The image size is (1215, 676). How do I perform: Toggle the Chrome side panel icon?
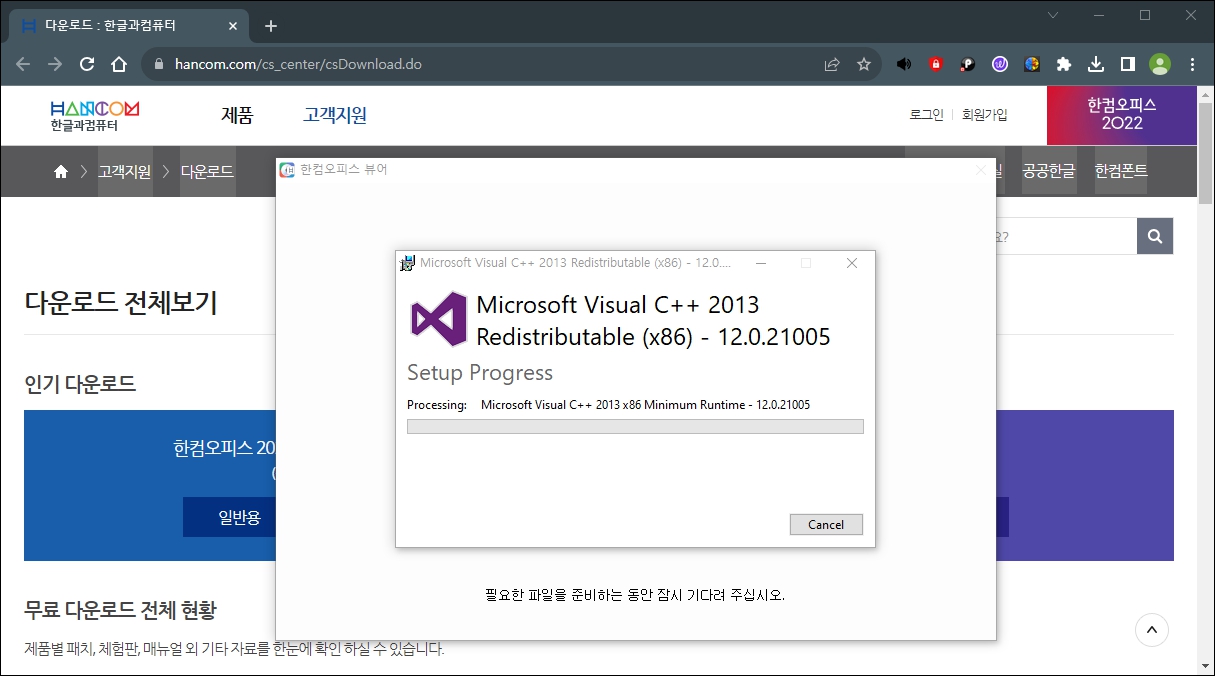pos(1128,64)
